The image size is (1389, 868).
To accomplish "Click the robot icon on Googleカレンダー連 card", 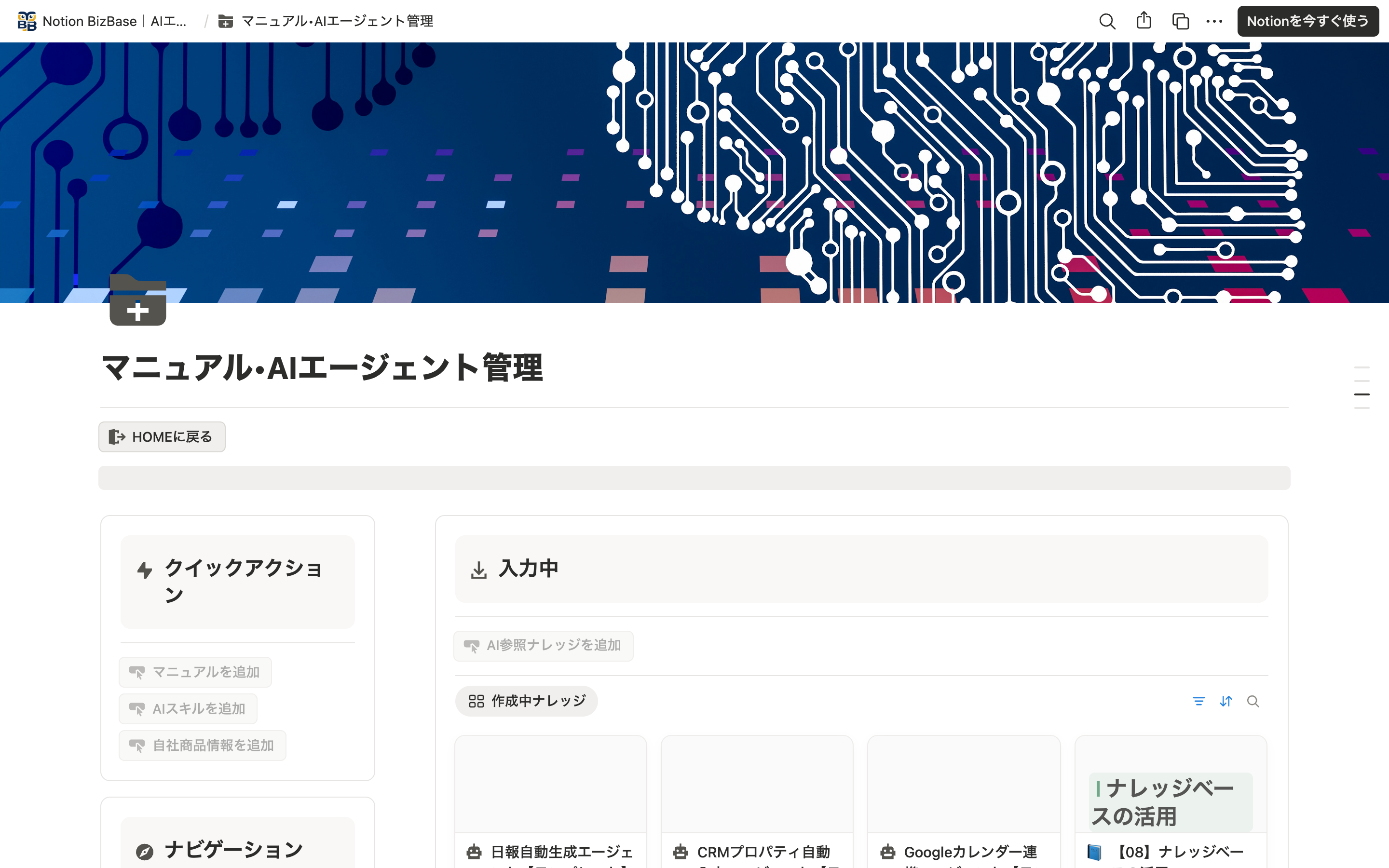I will [x=887, y=851].
